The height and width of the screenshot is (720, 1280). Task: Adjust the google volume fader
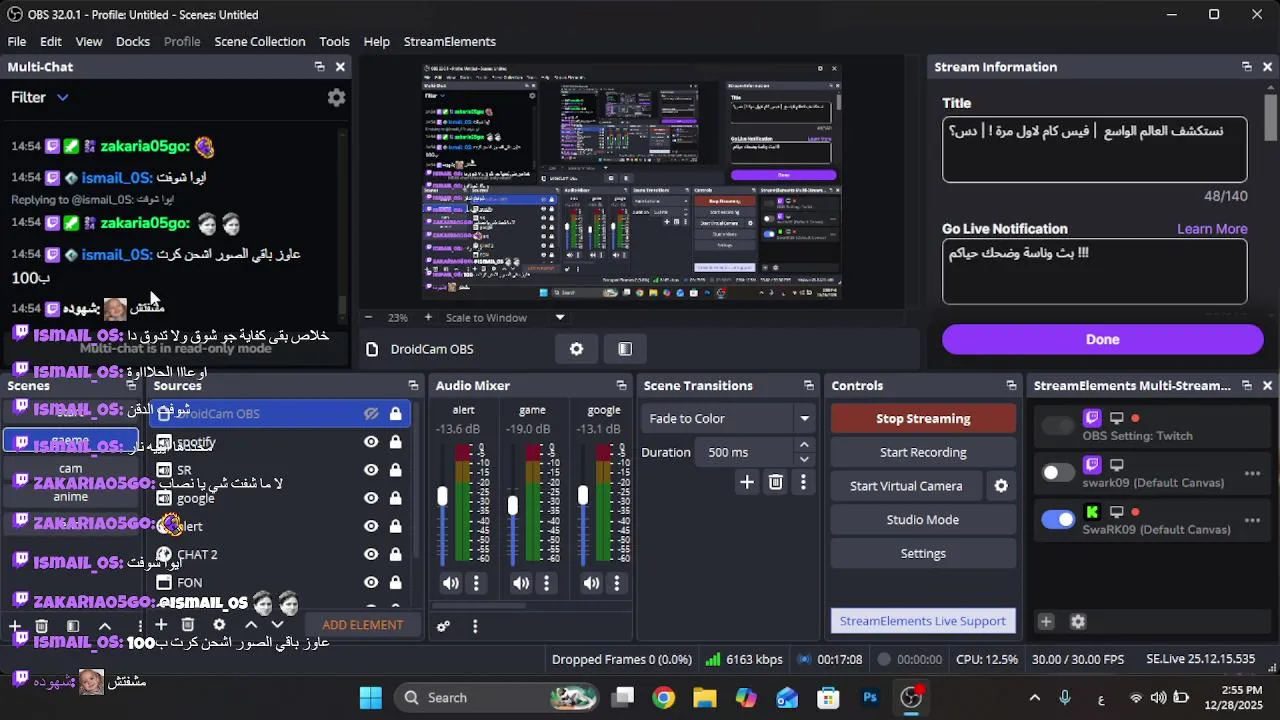pyautogui.click(x=583, y=495)
